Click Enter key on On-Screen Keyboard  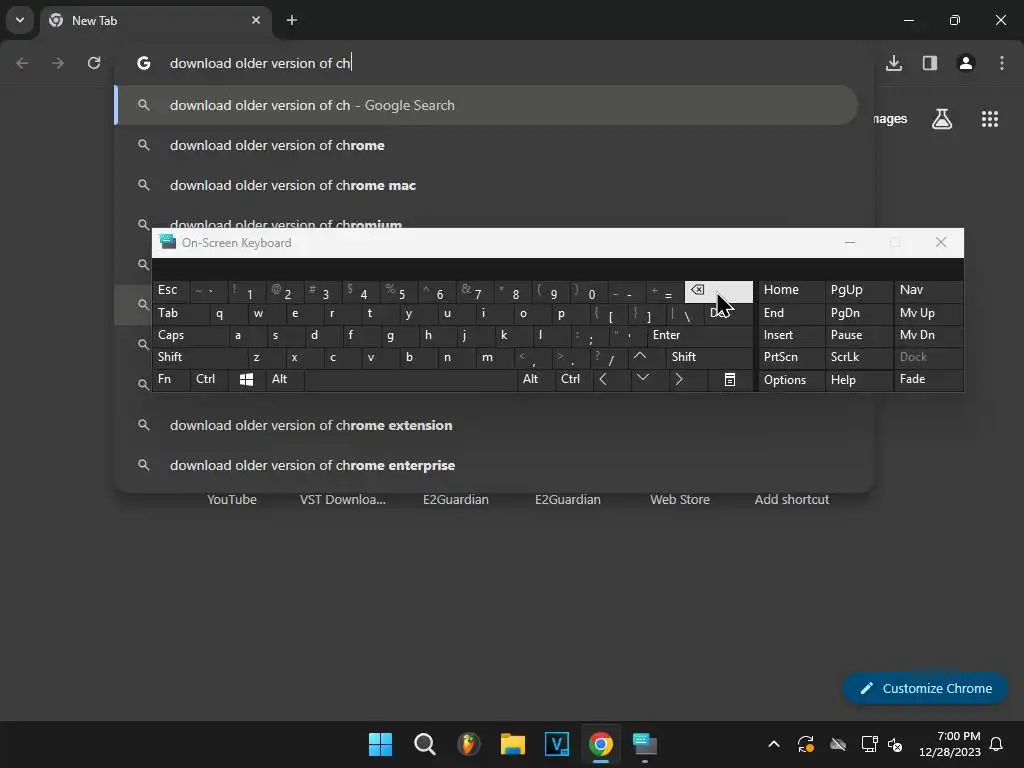[x=699, y=335]
